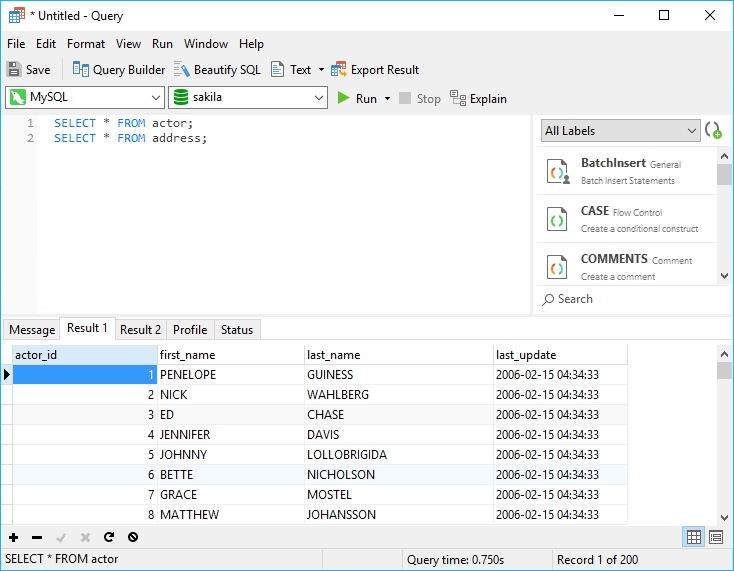Click the Query window title icon

click(17, 15)
